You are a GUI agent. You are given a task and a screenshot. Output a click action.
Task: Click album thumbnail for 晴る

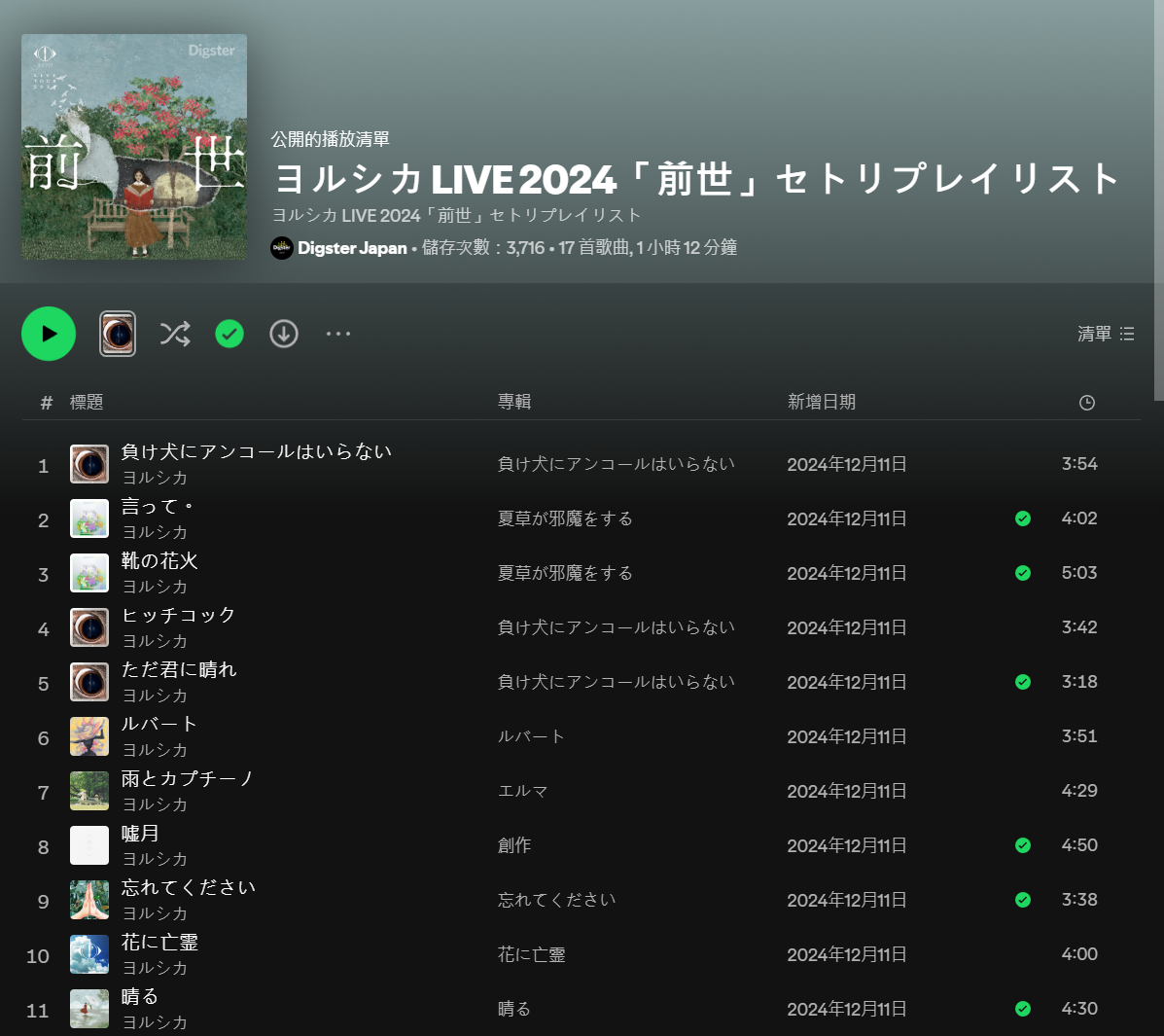point(89,1009)
